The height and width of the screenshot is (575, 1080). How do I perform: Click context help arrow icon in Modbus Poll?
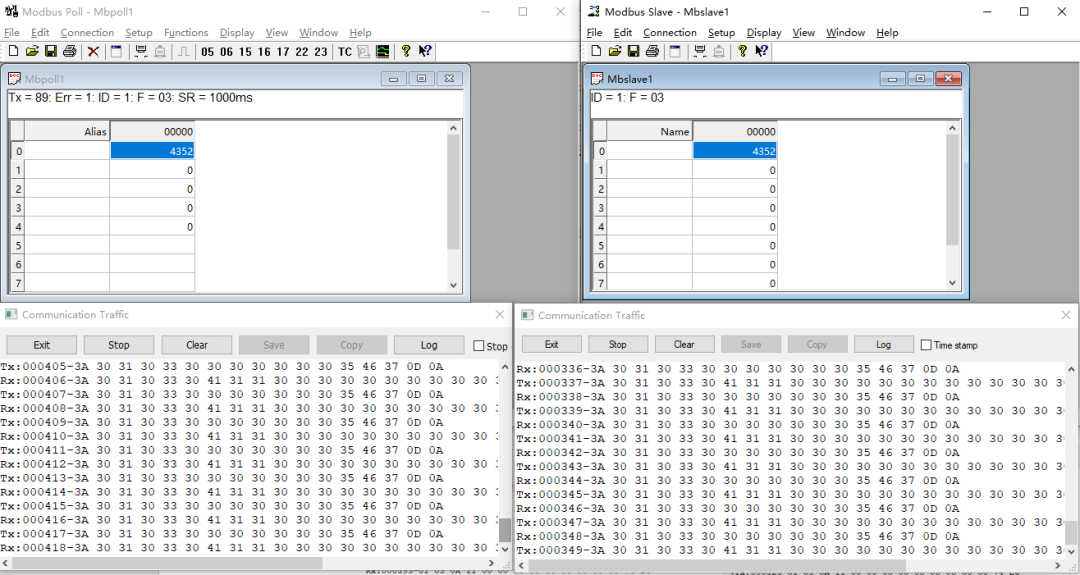click(x=425, y=51)
